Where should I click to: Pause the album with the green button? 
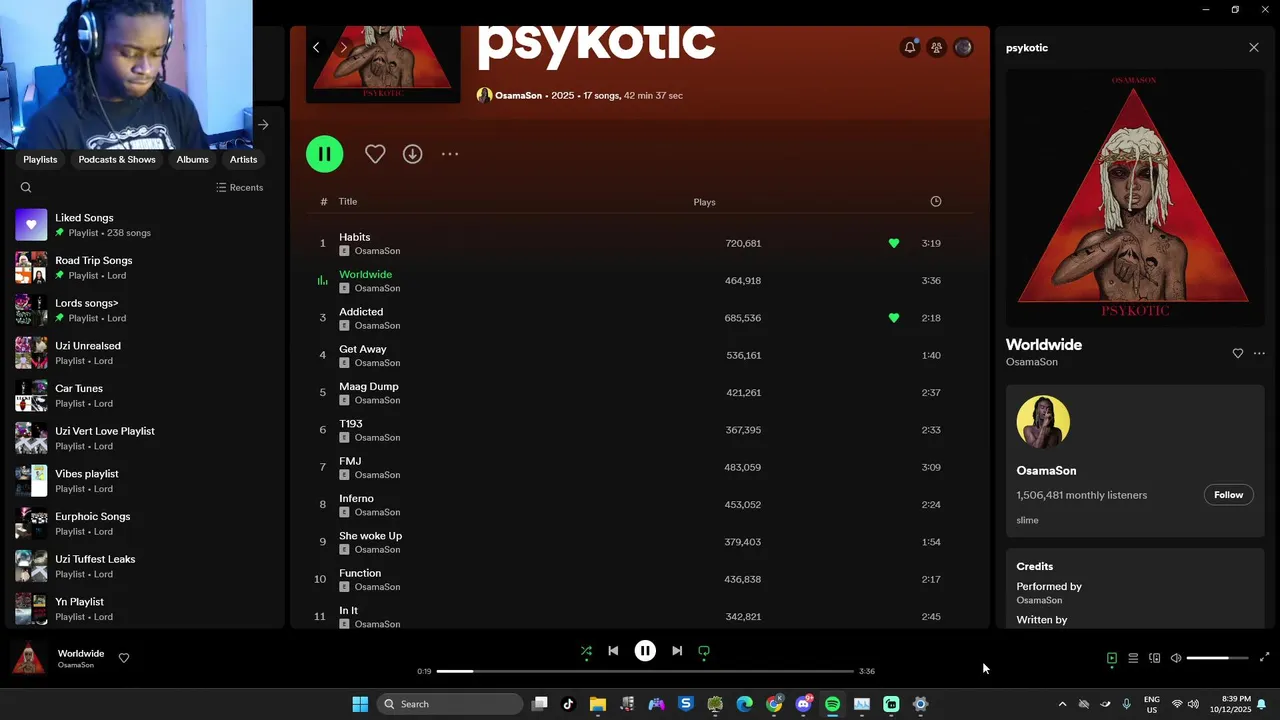(x=324, y=154)
